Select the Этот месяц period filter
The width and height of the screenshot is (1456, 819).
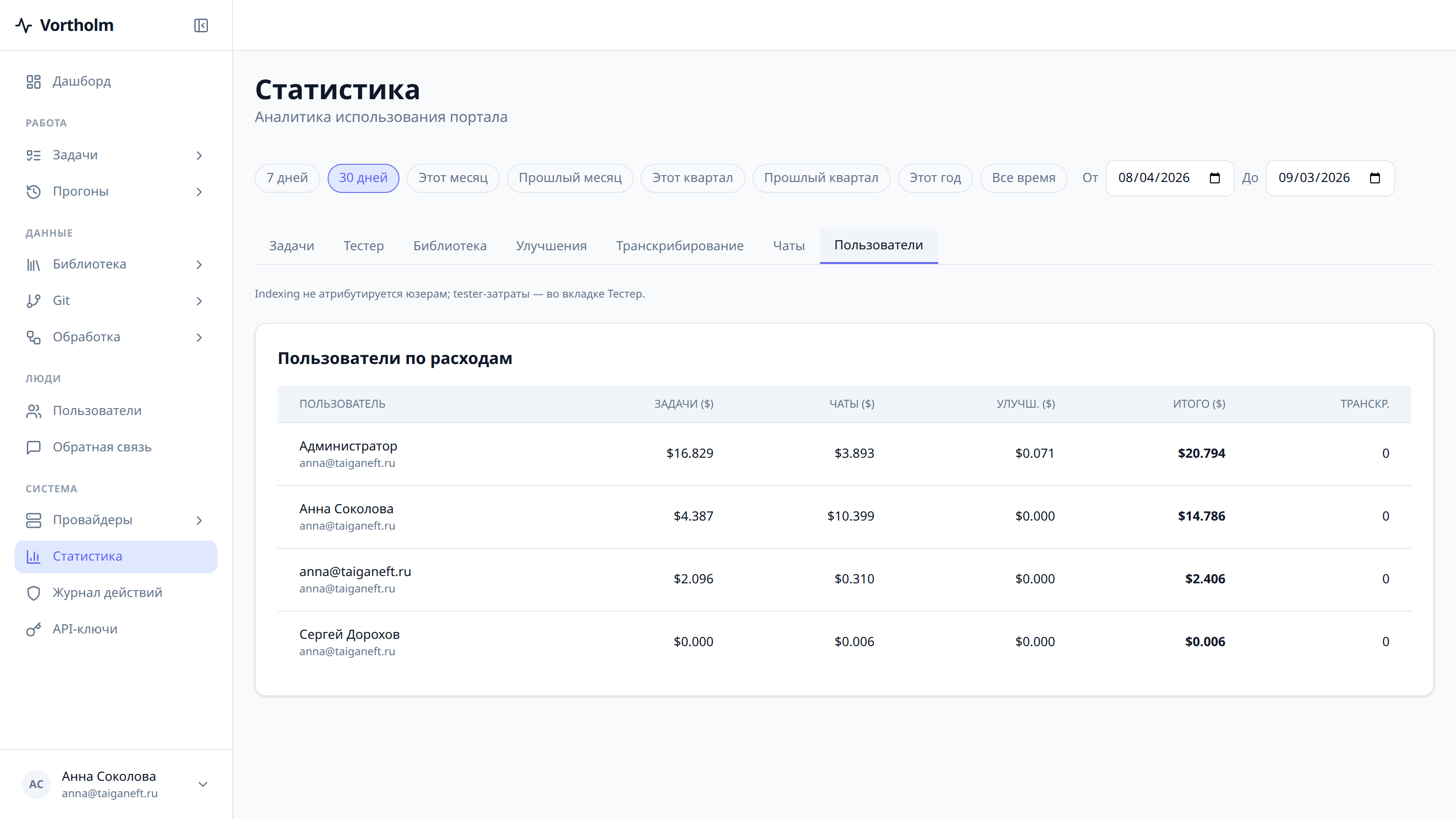pyautogui.click(x=453, y=178)
